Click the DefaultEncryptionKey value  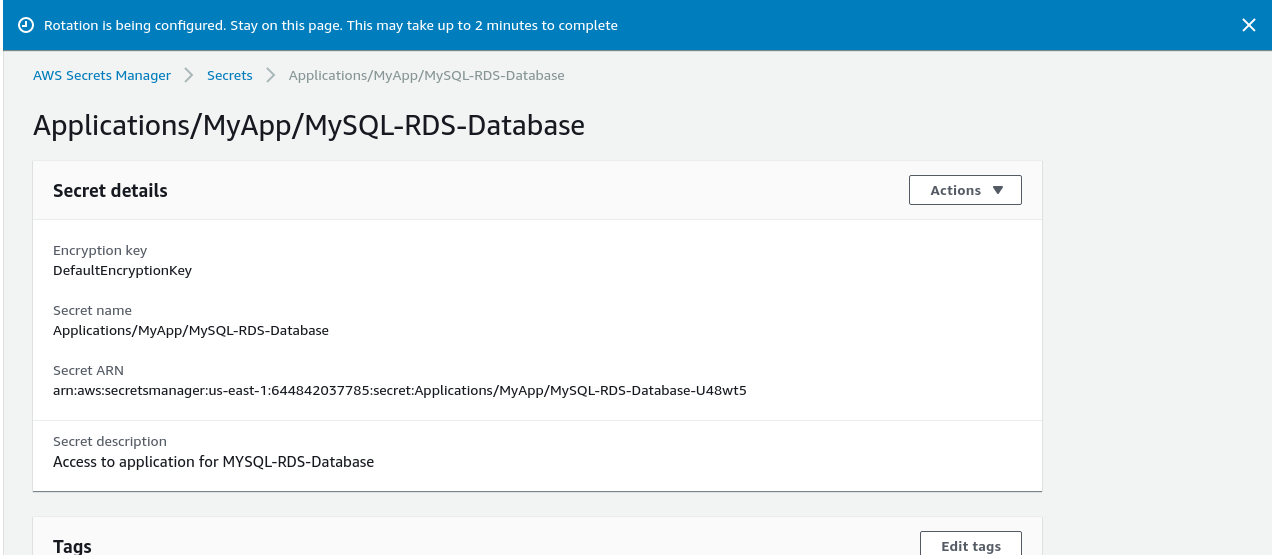122,270
